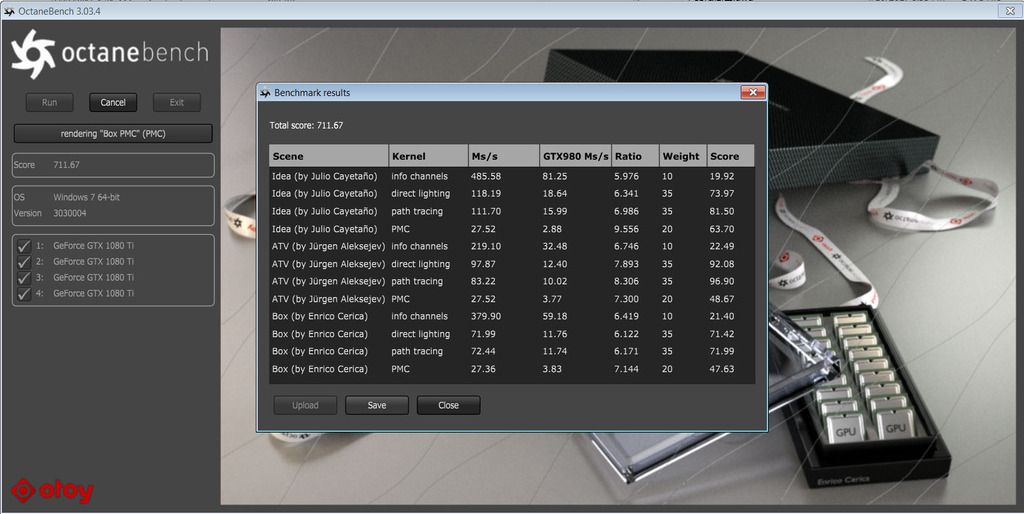The width and height of the screenshot is (1024, 514).
Task: Click ratio value 7.300
Action: pos(626,299)
